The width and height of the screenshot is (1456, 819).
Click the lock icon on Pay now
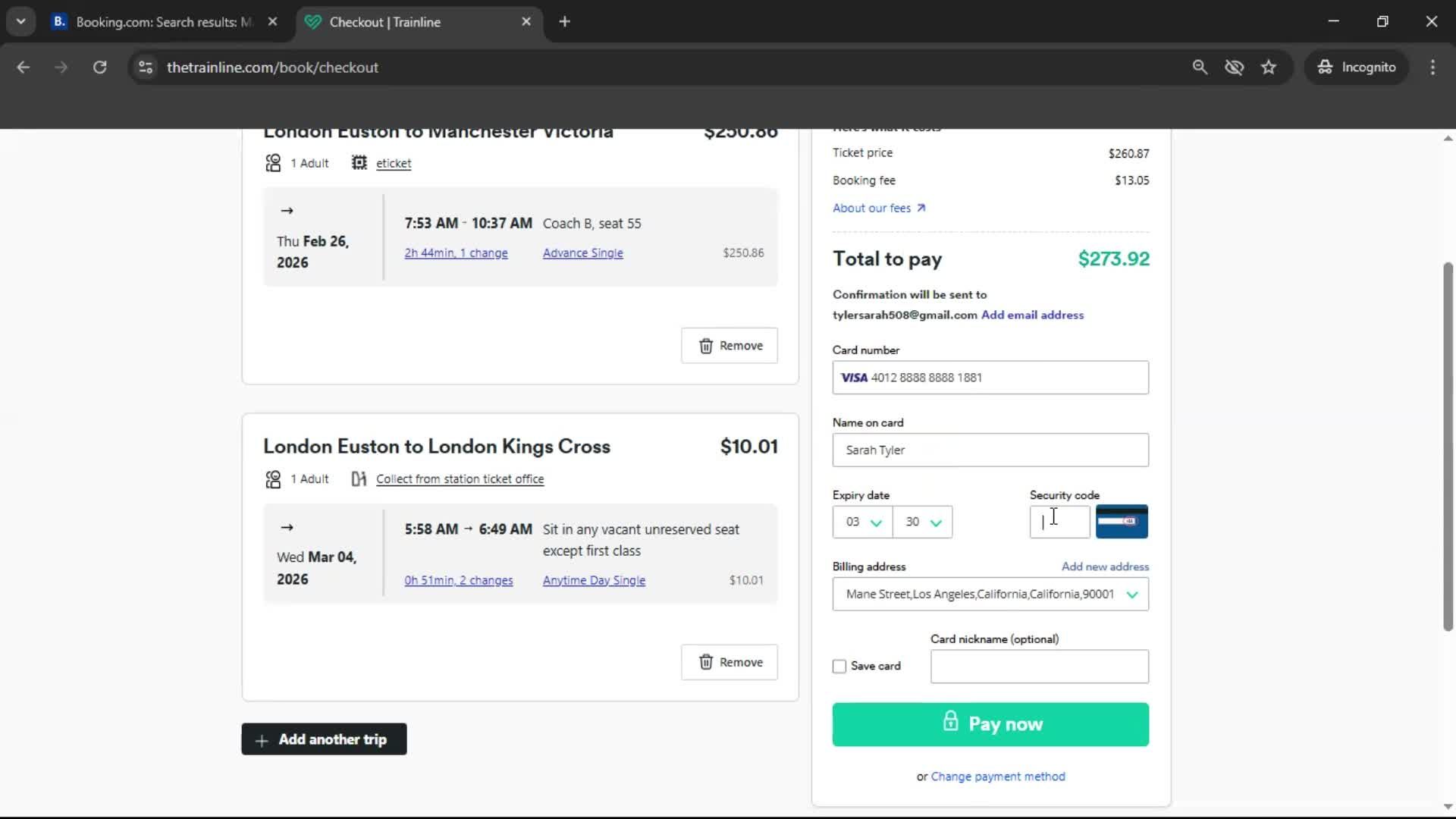(x=951, y=721)
